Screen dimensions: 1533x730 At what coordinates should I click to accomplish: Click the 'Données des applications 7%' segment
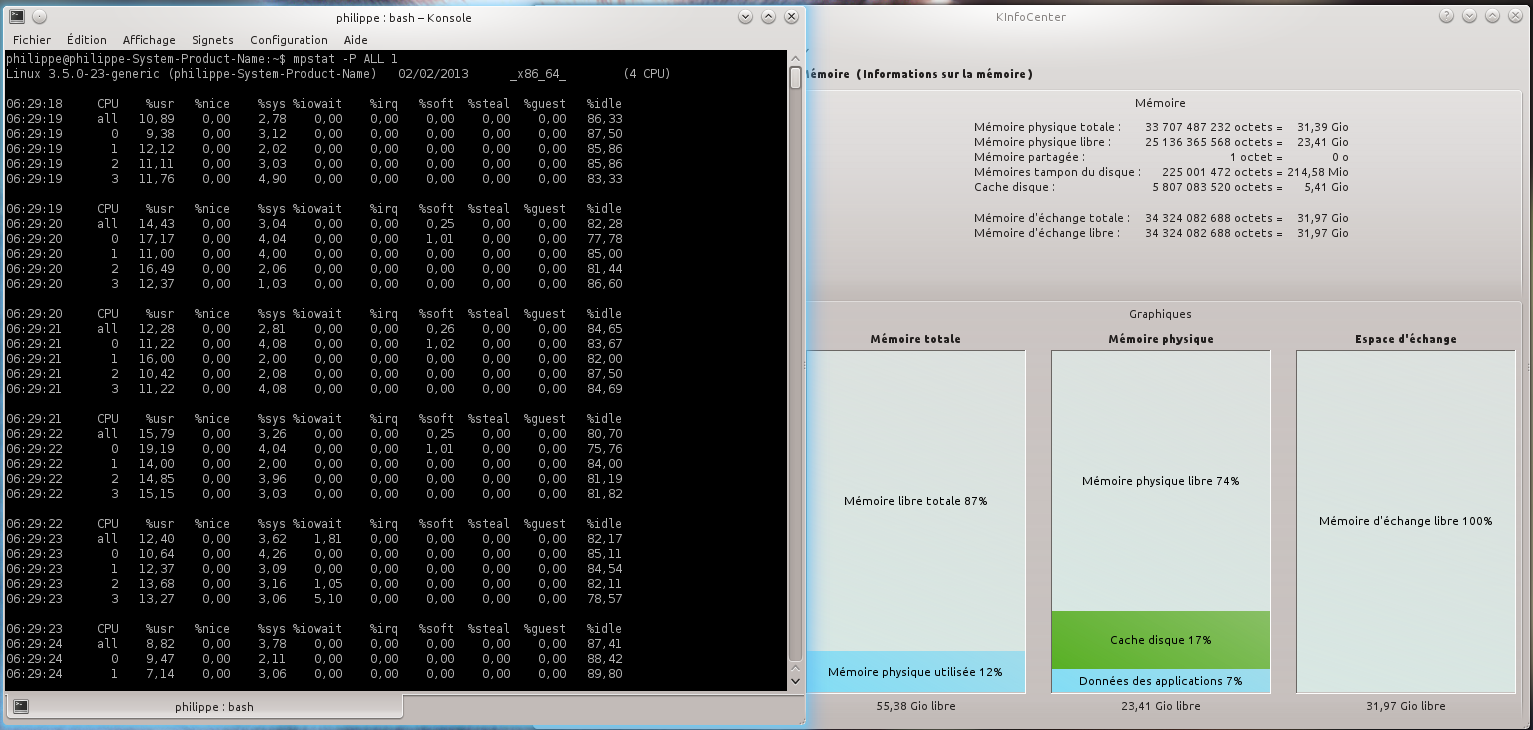click(x=1161, y=681)
